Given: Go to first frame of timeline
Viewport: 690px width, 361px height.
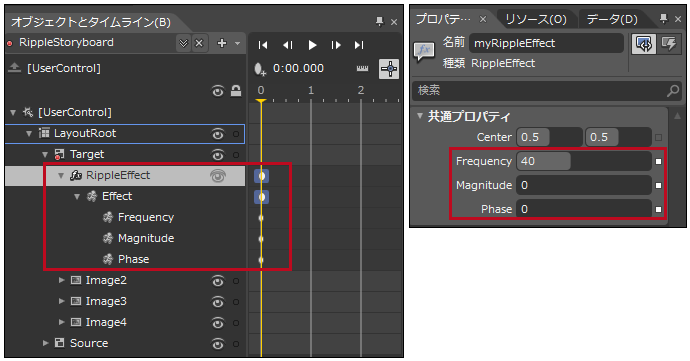Looking at the screenshot, I should pos(263,45).
